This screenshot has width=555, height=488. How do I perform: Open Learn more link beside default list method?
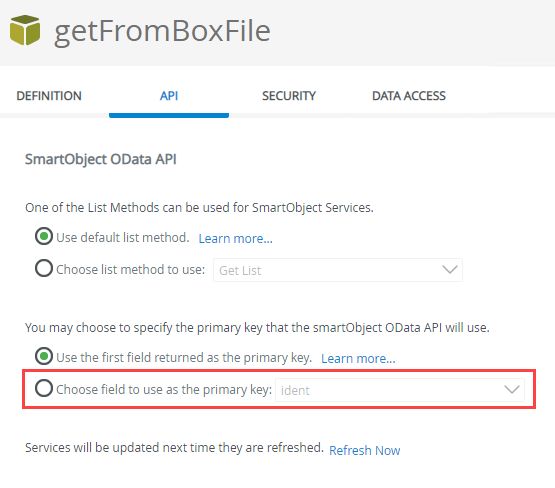[235, 239]
